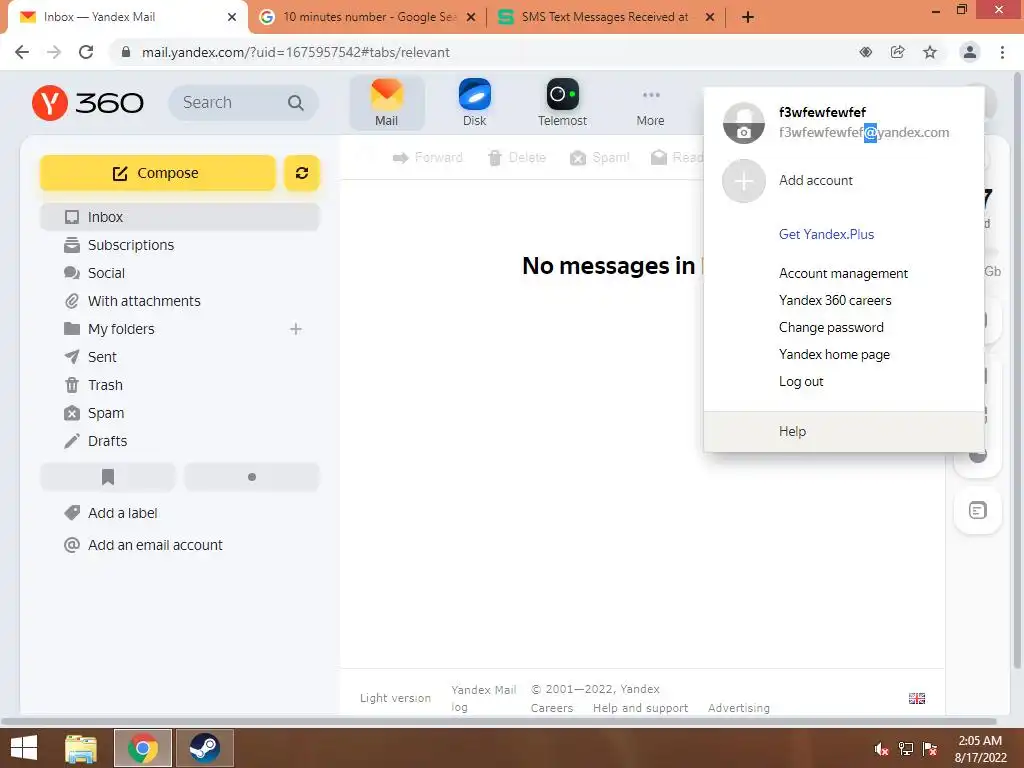The width and height of the screenshot is (1024, 768).
Task: Open the Sent folder
Action: coord(102,357)
